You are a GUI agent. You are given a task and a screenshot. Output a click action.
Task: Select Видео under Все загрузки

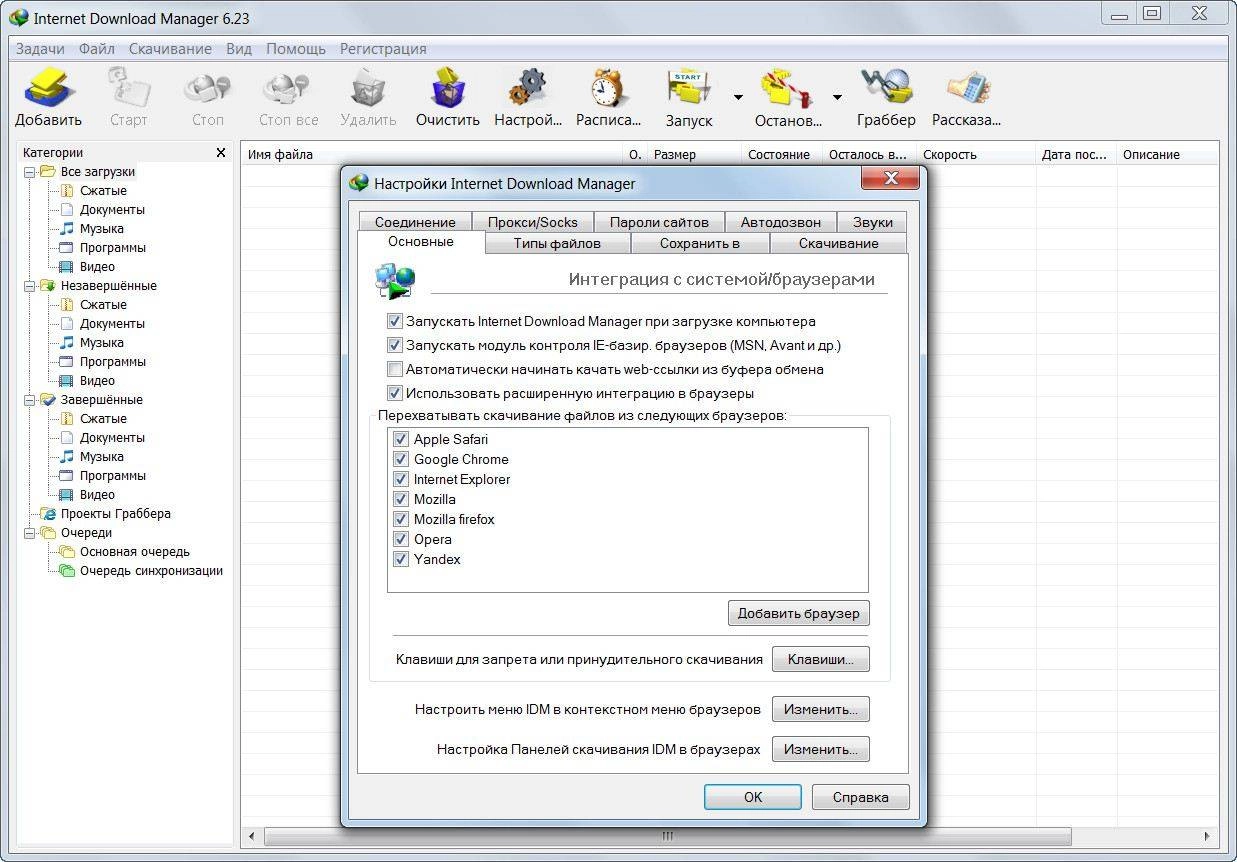click(x=97, y=267)
